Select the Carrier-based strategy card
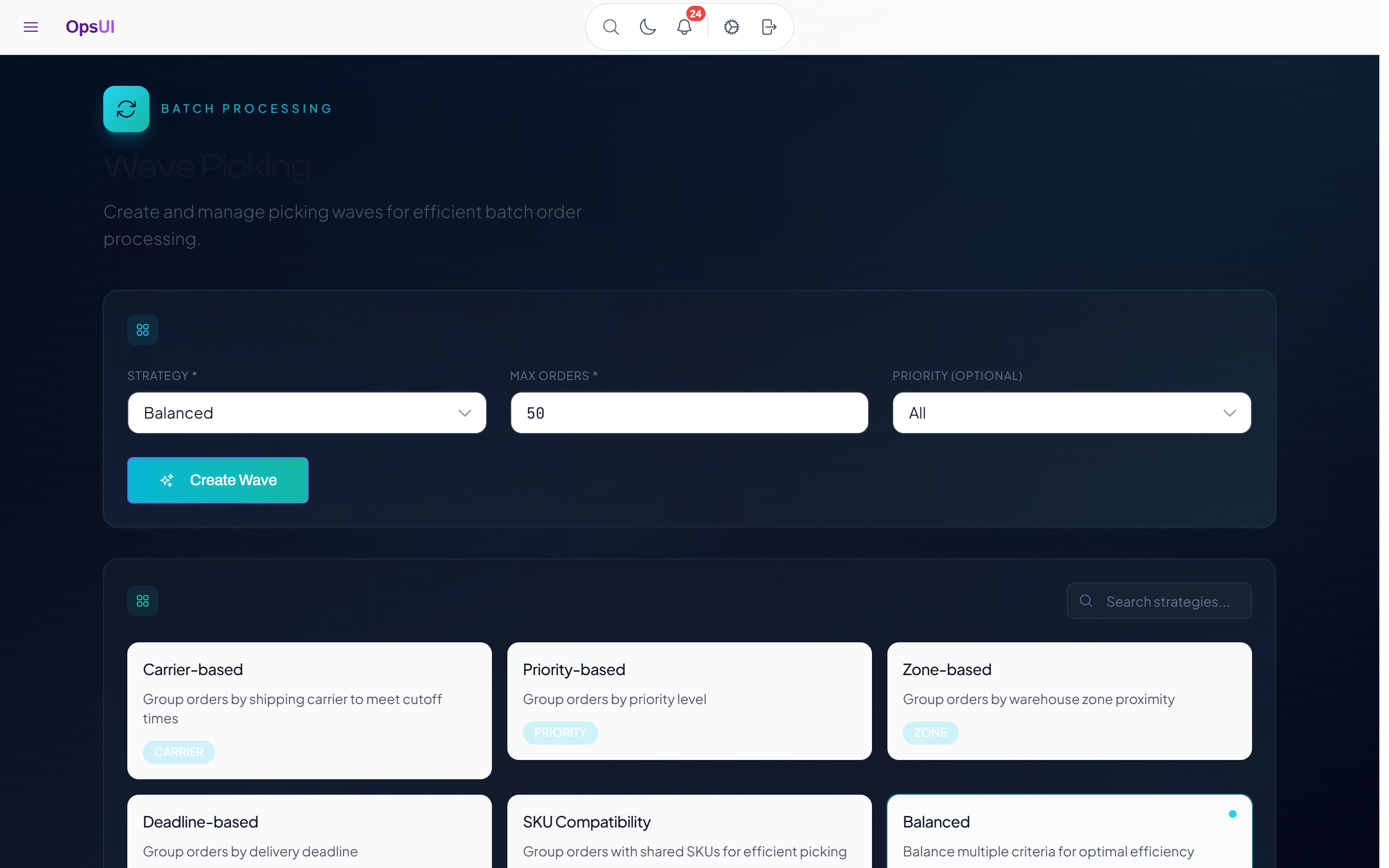 pyautogui.click(x=309, y=711)
